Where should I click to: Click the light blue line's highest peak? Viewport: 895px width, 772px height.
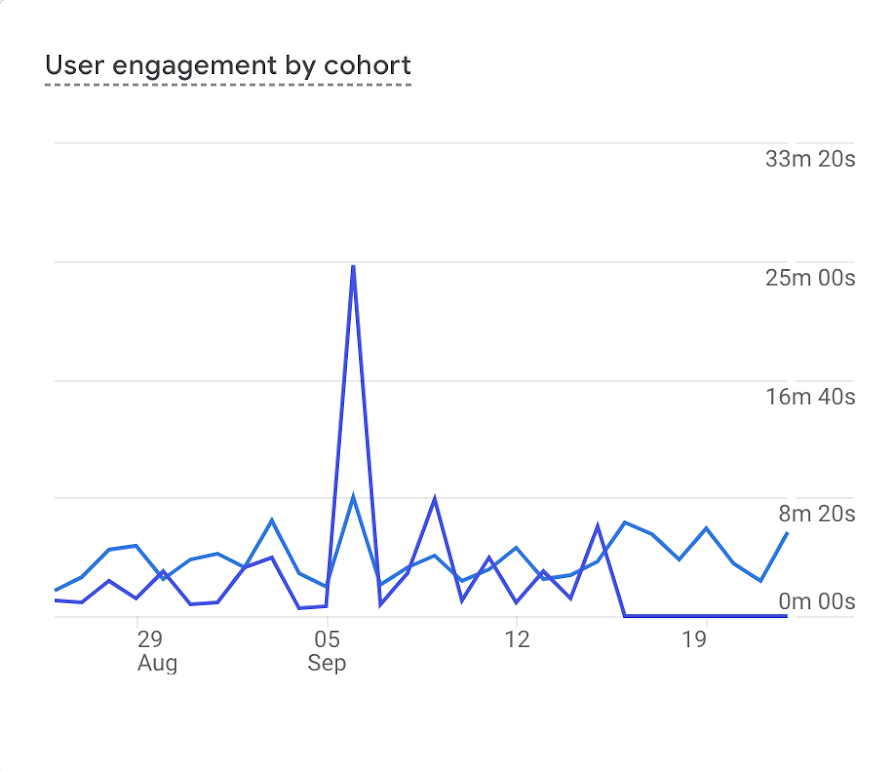353,495
